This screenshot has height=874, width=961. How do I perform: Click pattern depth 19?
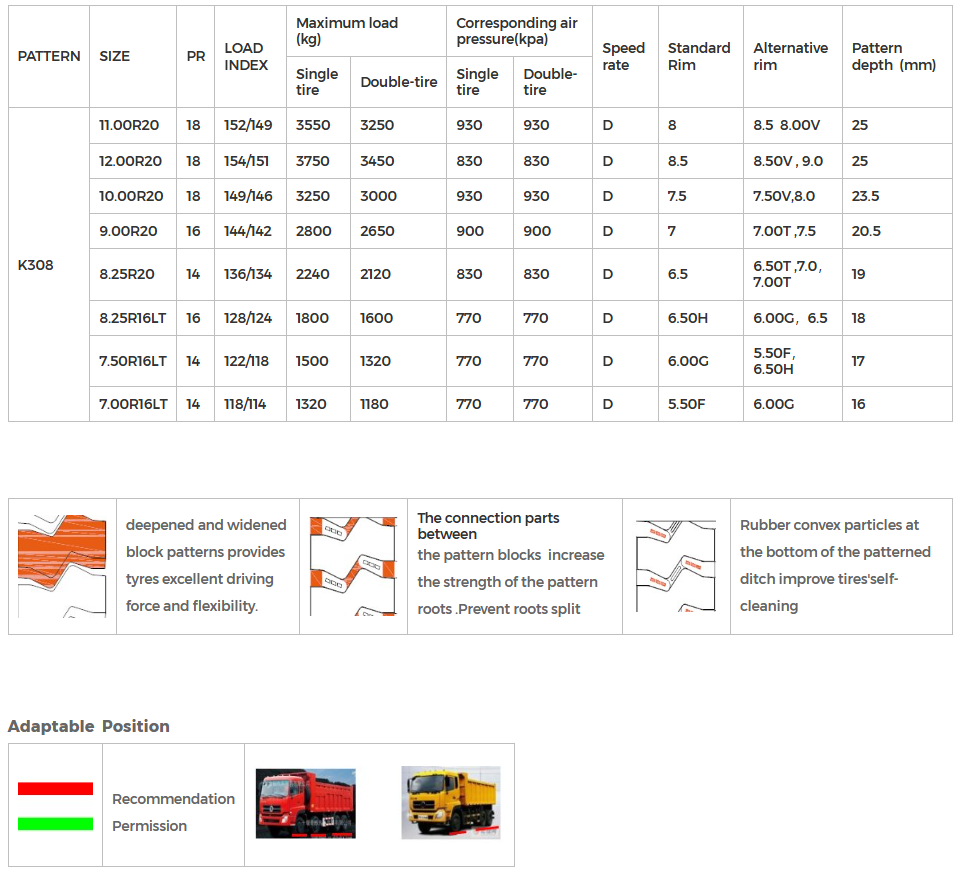click(858, 274)
